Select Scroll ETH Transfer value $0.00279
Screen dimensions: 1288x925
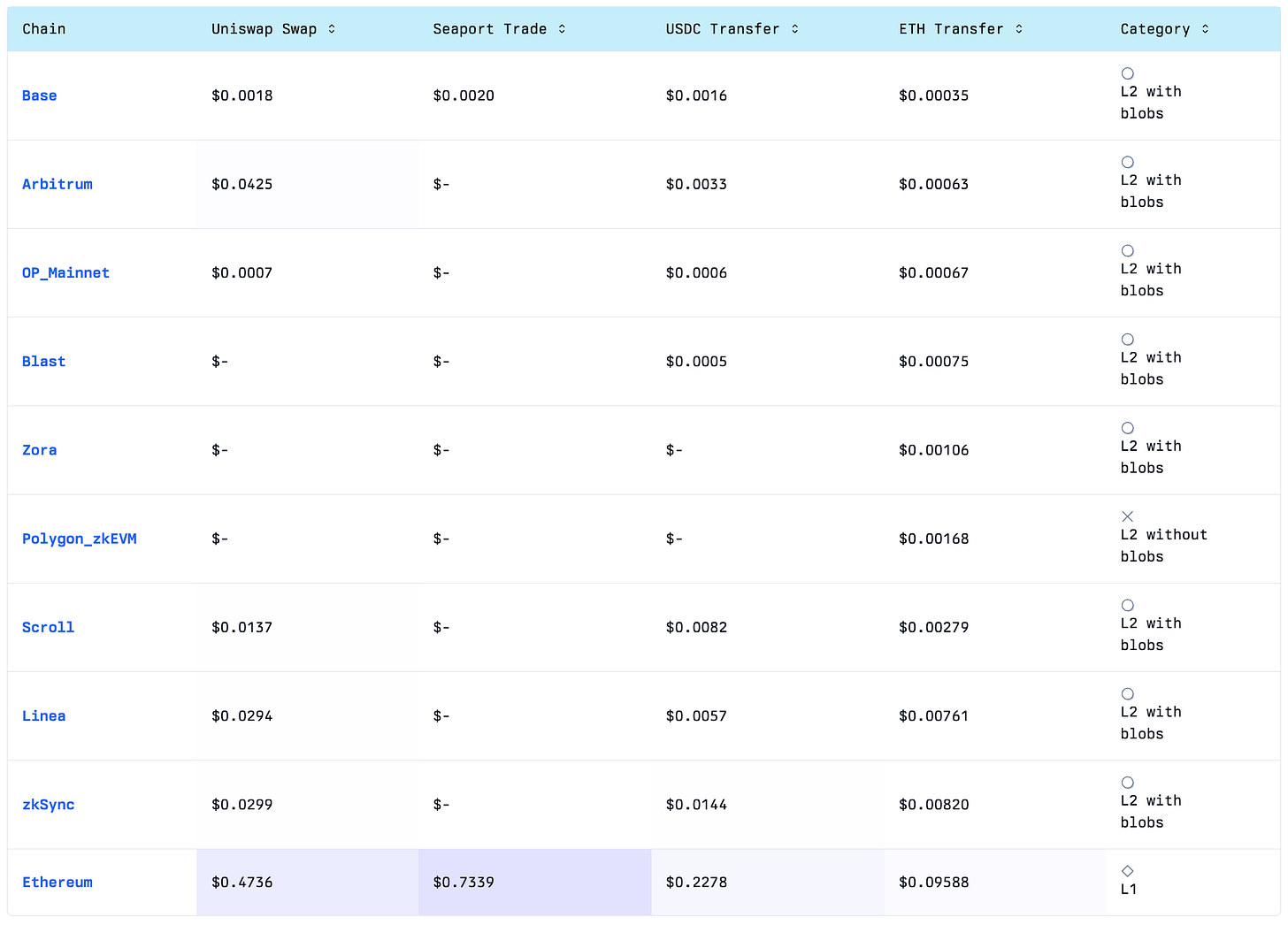tap(934, 627)
